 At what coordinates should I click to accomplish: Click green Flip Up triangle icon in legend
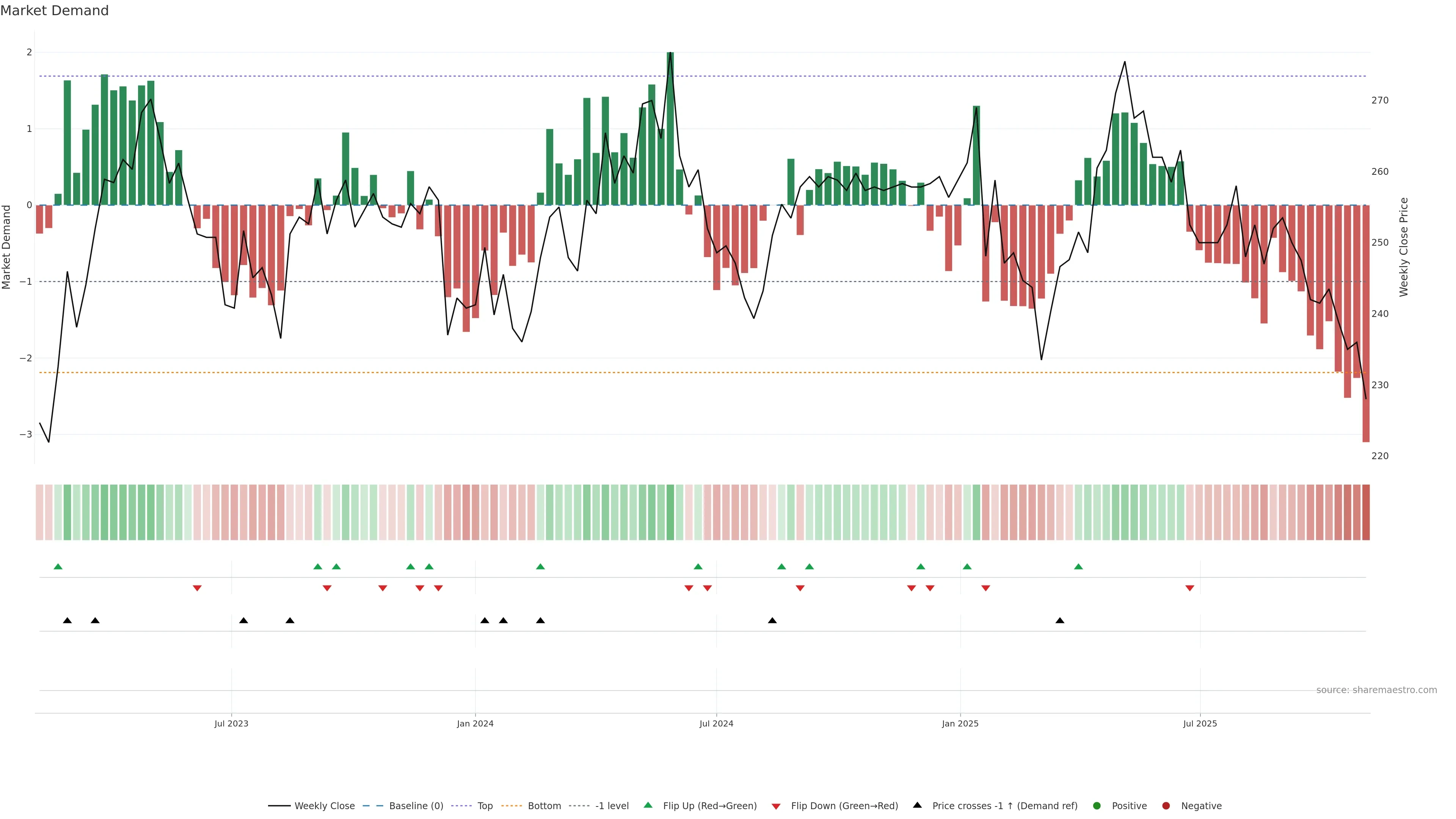(648, 805)
